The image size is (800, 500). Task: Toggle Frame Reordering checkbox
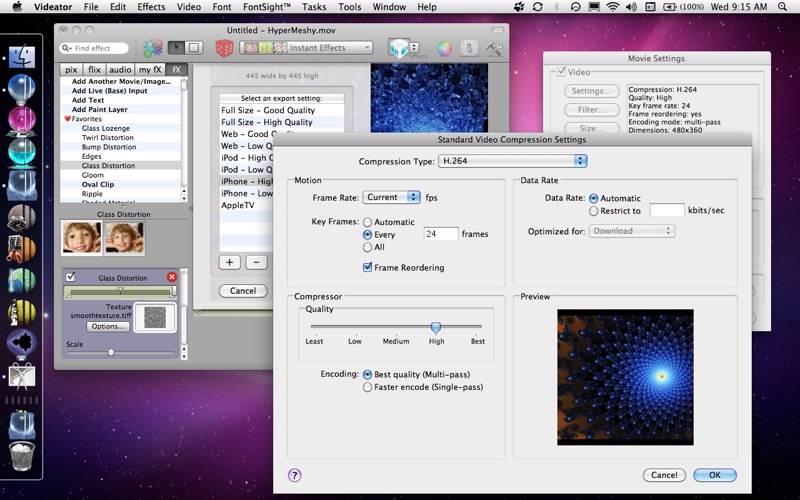367,267
